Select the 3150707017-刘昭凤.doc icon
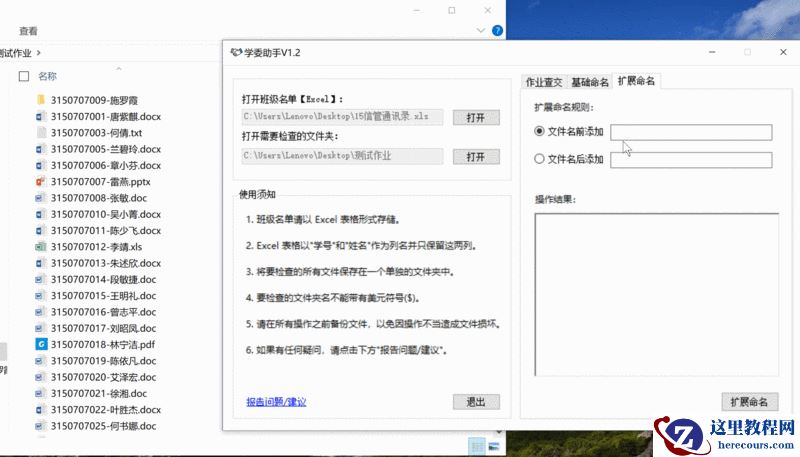This screenshot has height=457, width=800. (41, 328)
